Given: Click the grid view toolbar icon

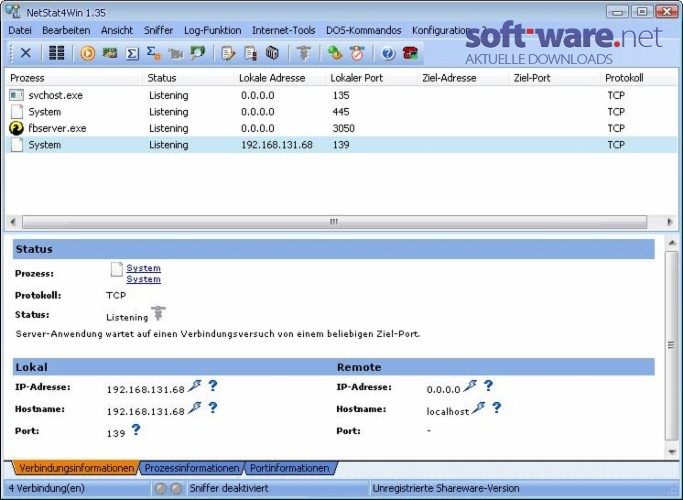Looking at the screenshot, I should coord(57,53).
